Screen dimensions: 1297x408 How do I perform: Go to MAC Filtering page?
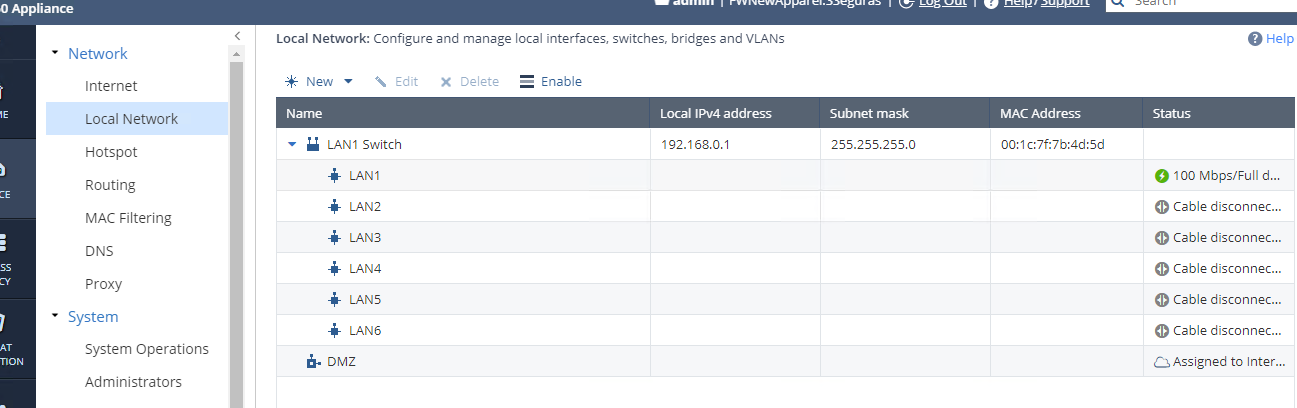pyautogui.click(x=128, y=218)
